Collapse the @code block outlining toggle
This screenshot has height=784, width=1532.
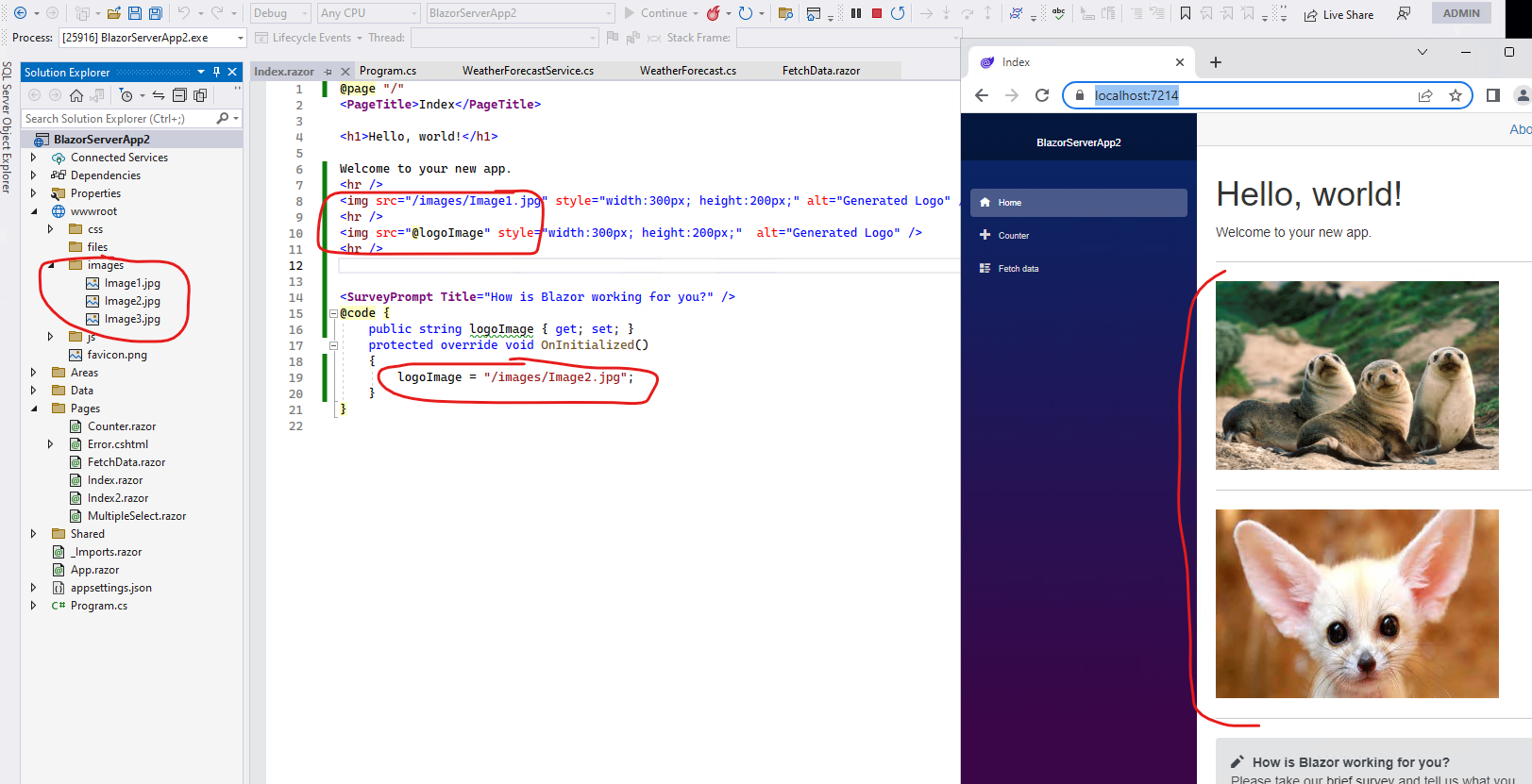pos(333,313)
